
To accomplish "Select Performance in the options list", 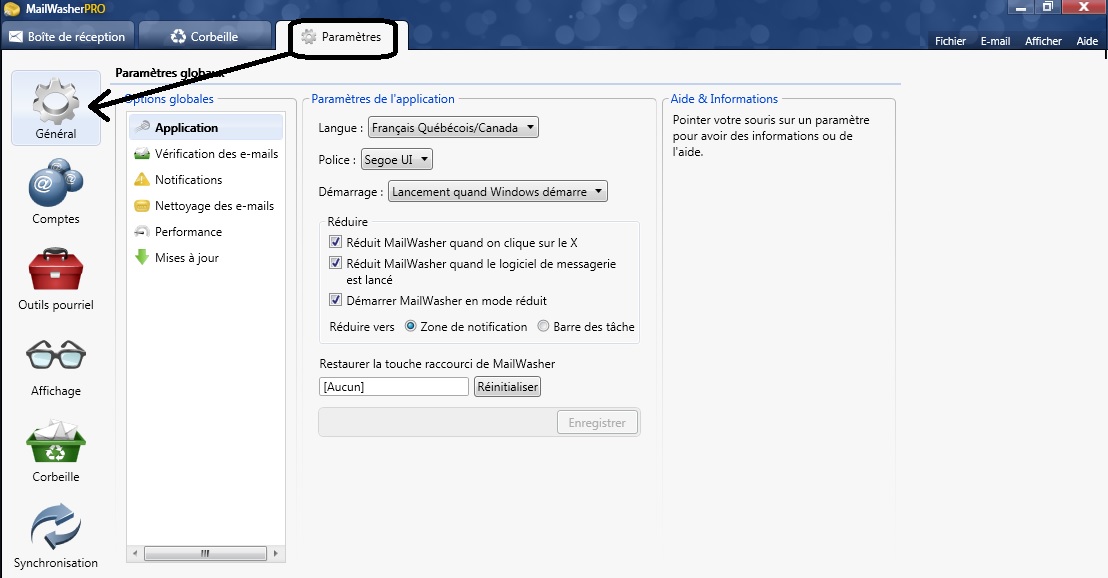I will 206,232.
